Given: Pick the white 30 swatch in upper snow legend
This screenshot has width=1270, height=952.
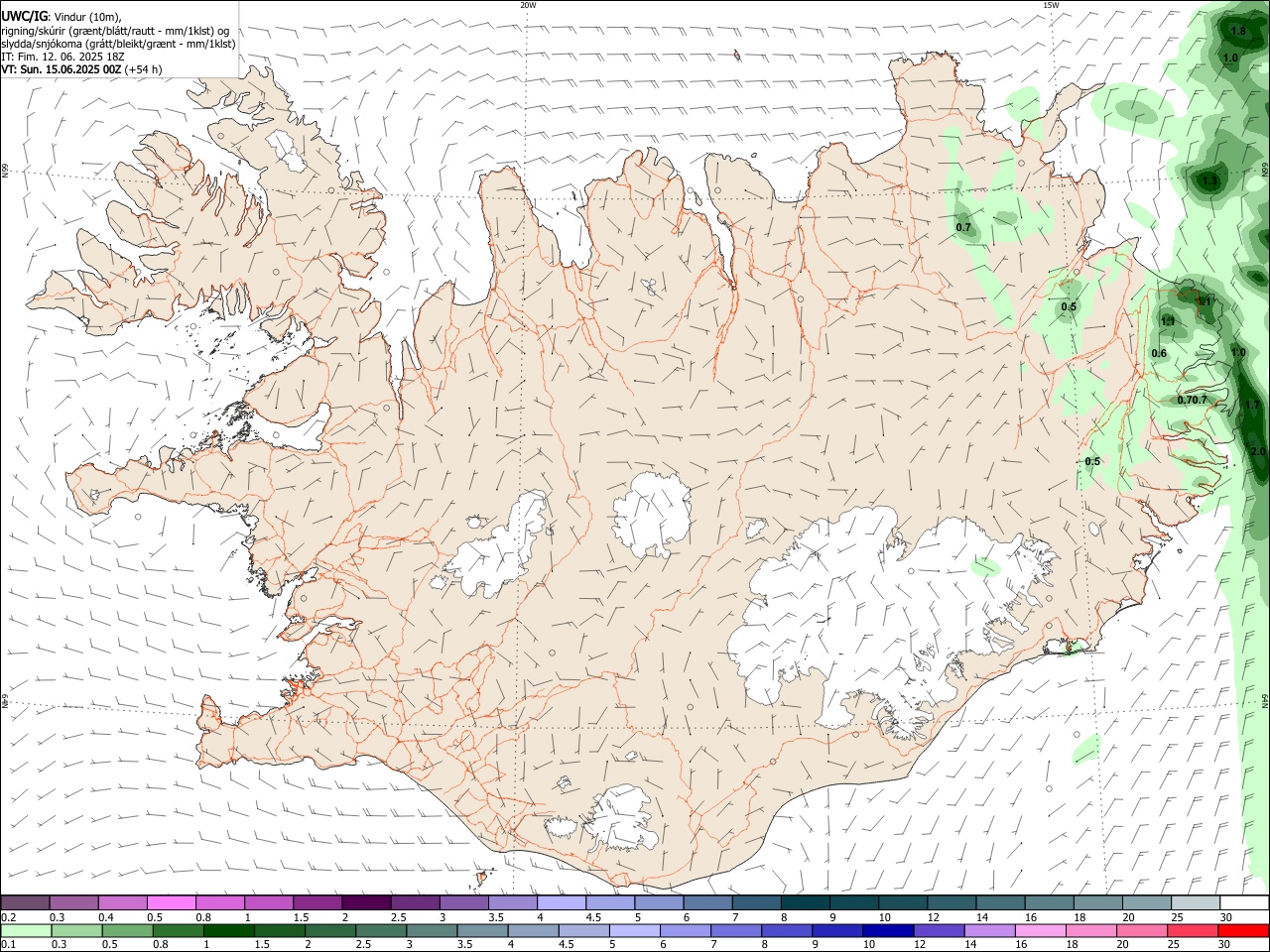Looking at the screenshot, I should click(x=1244, y=902).
